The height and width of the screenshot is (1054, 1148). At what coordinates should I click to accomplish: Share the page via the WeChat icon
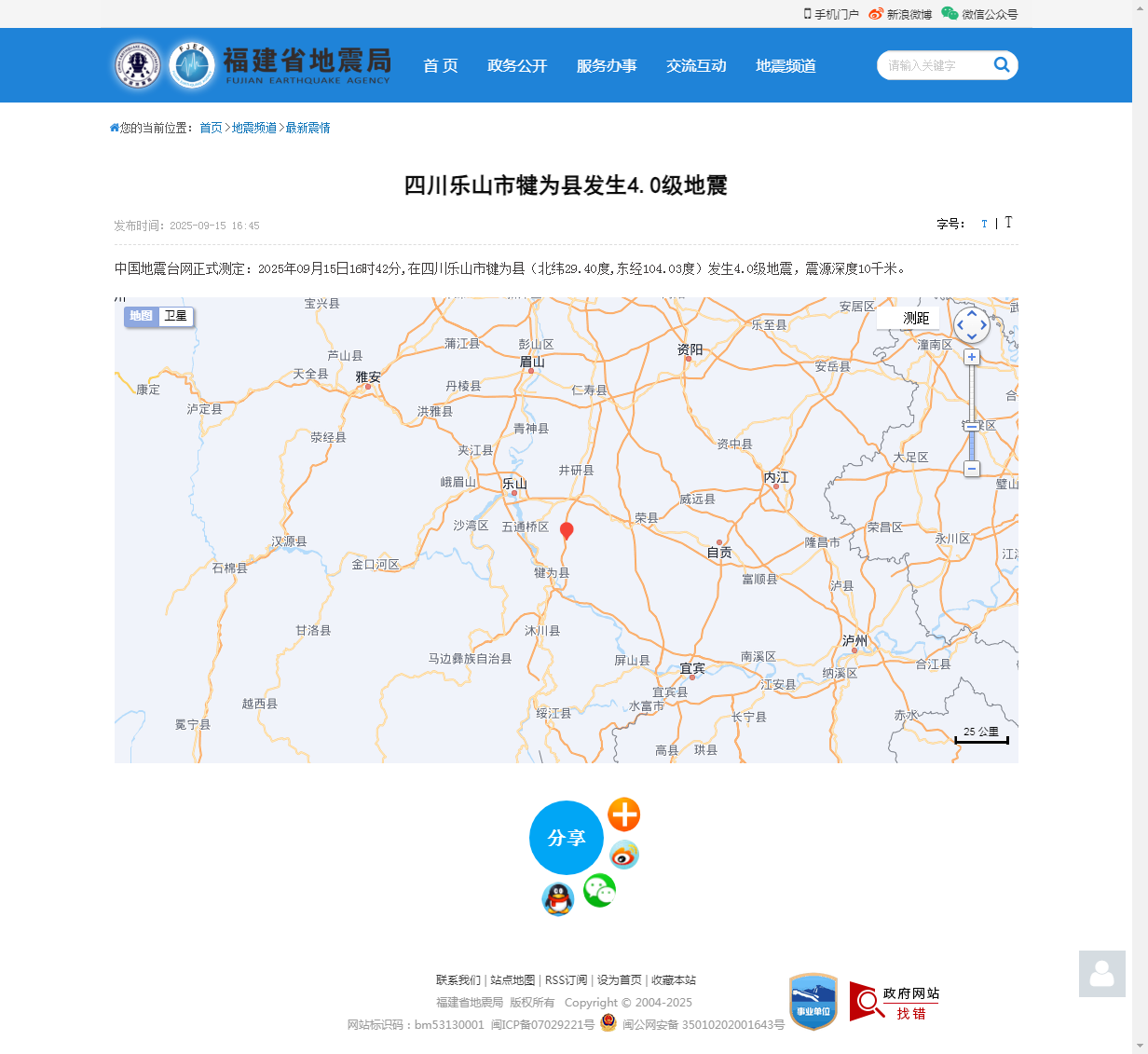coord(599,890)
